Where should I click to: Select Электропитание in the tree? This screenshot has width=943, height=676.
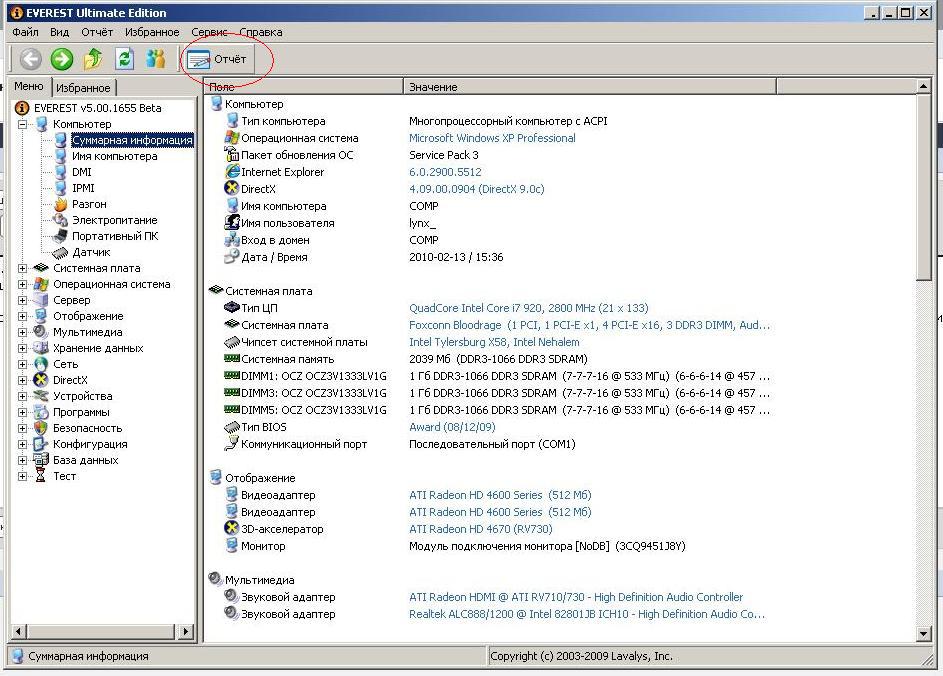(114, 220)
